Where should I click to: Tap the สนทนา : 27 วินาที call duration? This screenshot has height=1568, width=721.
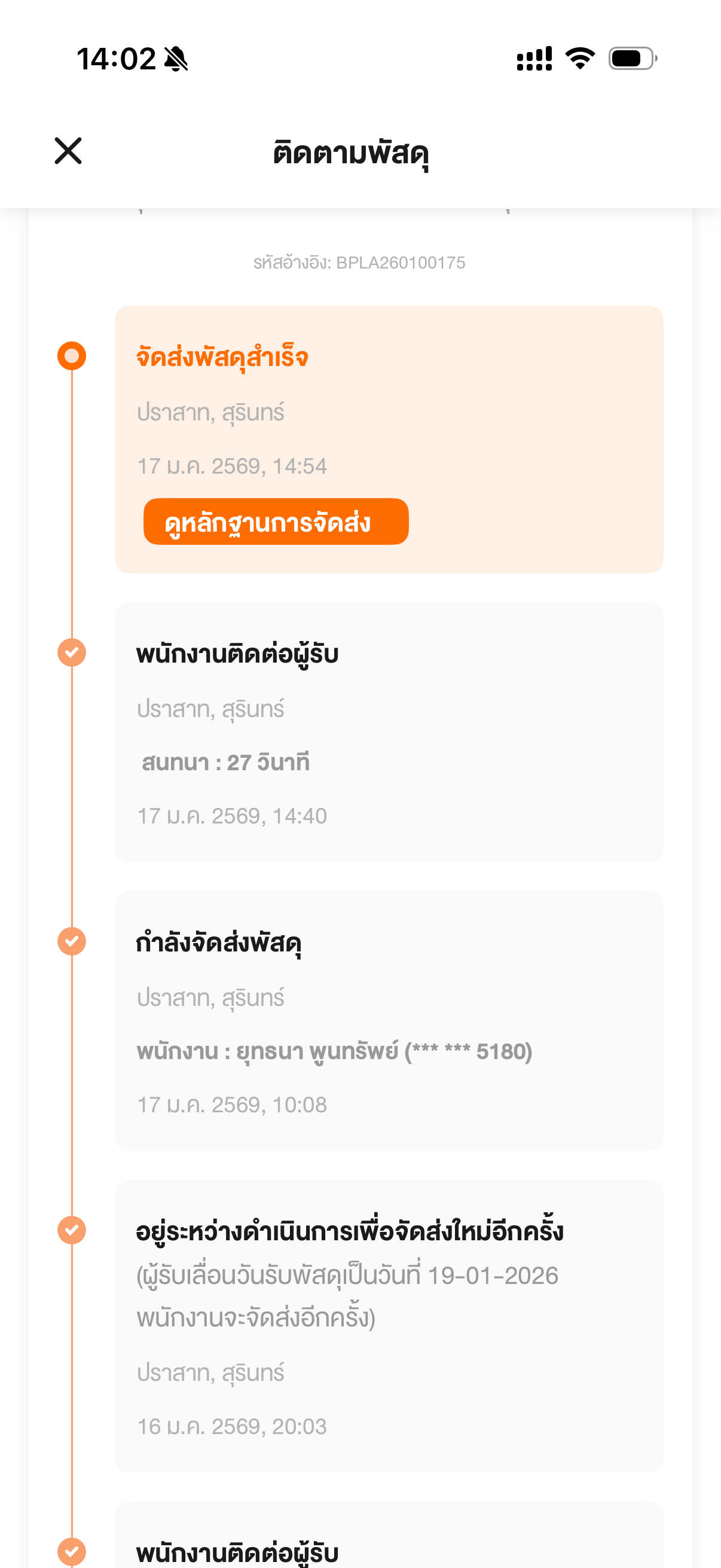pos(225,762)
